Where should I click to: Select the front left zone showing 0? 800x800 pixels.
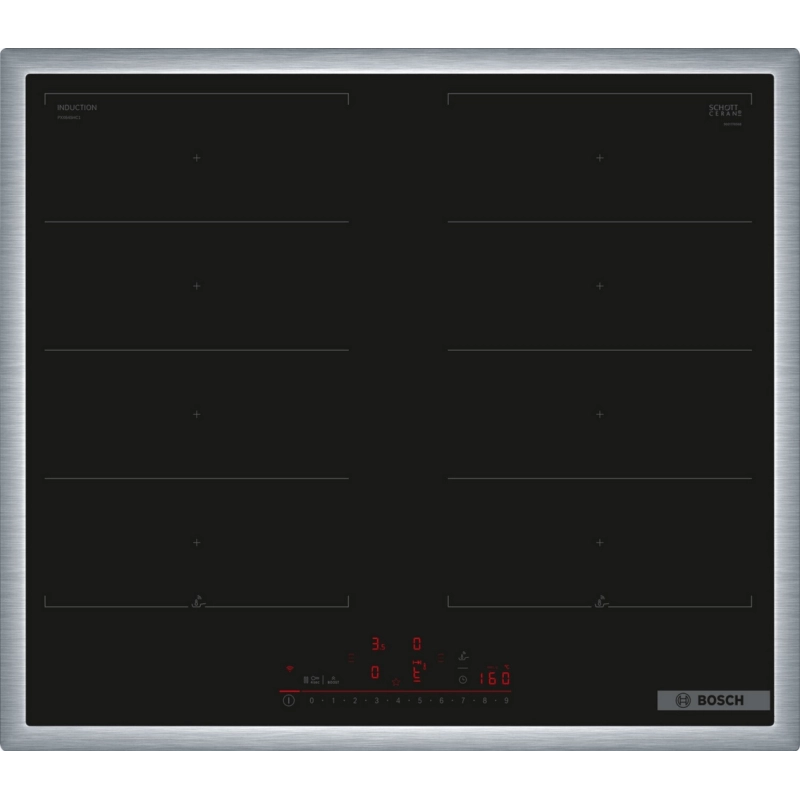click(375, 672)
